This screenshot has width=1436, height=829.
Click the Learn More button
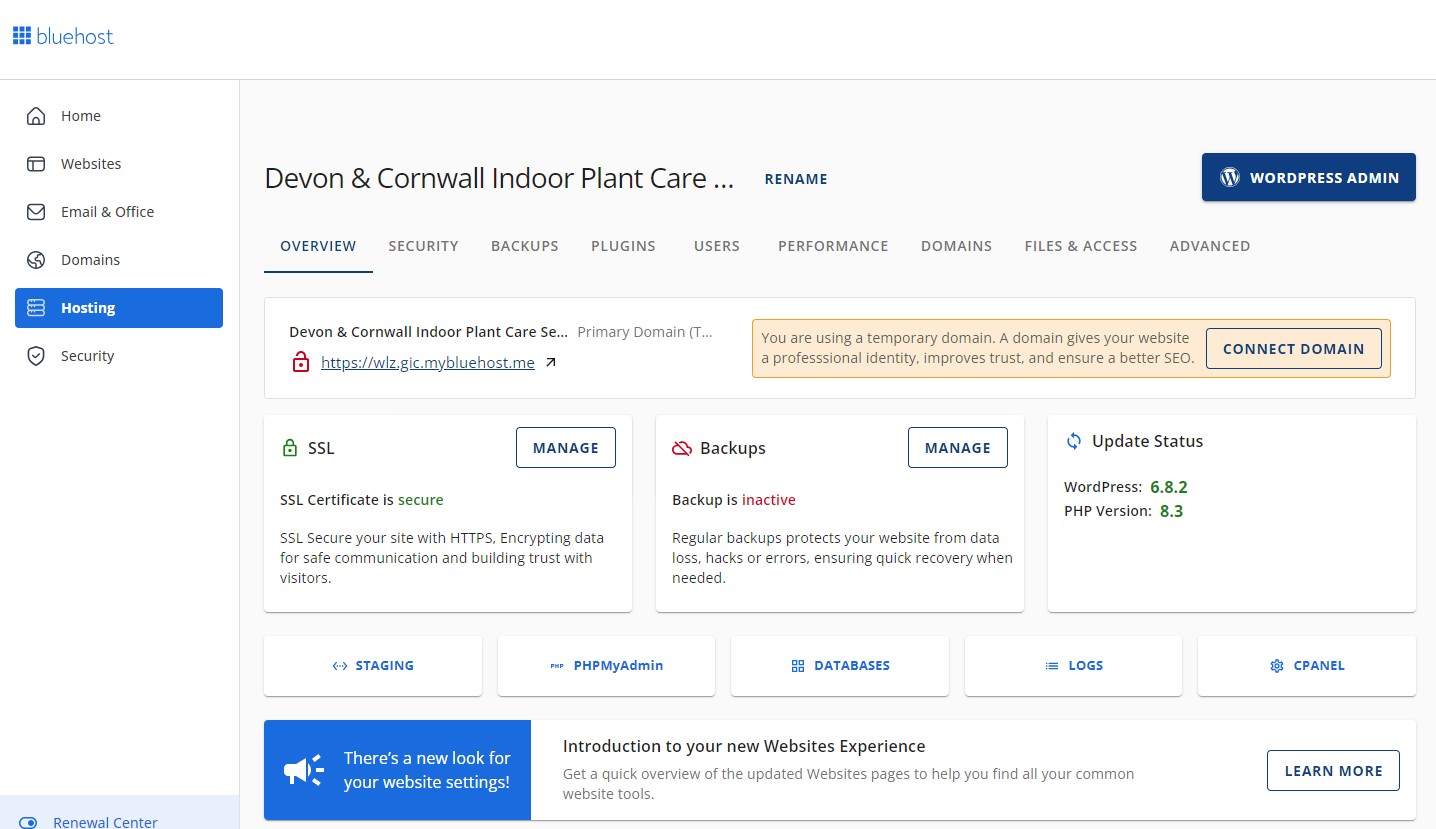[1334, 771]
